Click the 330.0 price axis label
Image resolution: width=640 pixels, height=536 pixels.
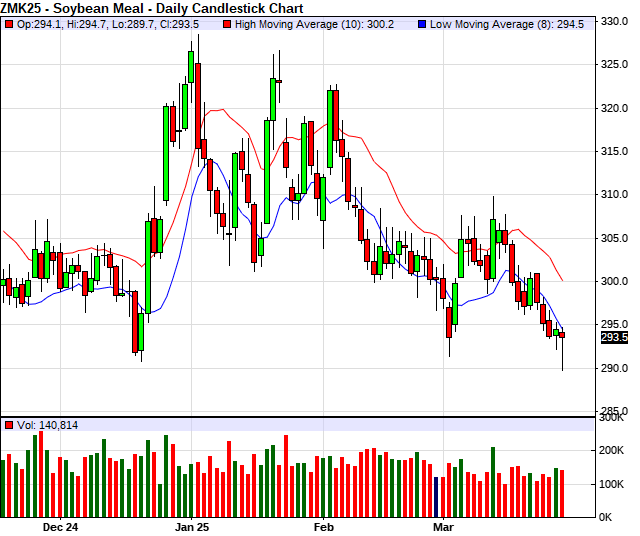click(x=613, y=21)
